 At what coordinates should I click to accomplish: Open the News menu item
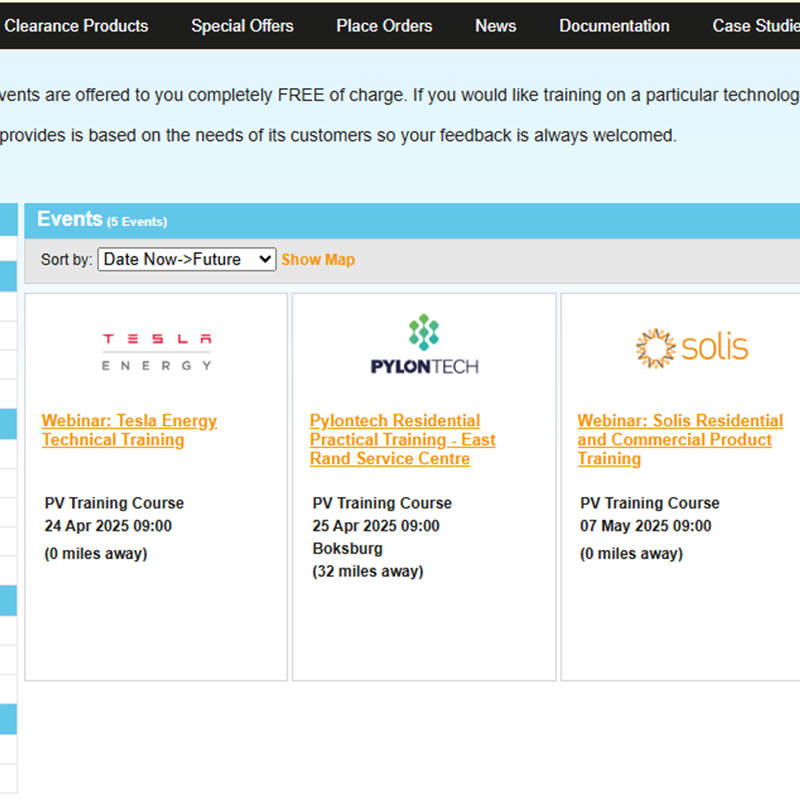[x=495, y=26]
